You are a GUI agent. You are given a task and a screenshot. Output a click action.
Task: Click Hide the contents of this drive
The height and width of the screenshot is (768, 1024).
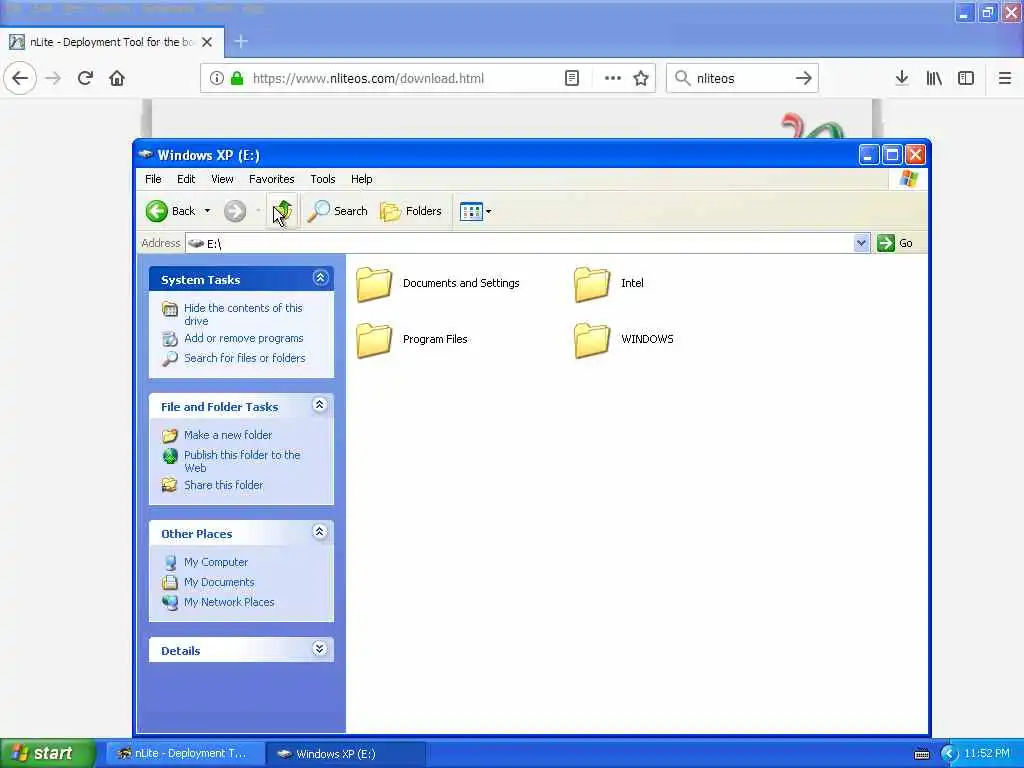[243, 314]
